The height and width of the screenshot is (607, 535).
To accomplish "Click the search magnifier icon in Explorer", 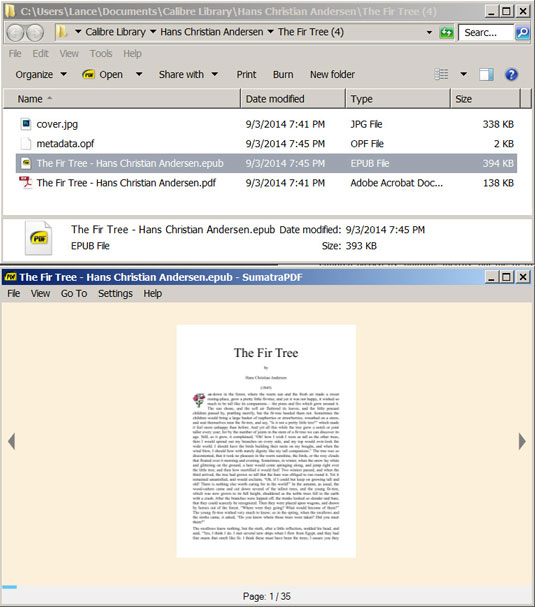I will click(x=522, y=33).
